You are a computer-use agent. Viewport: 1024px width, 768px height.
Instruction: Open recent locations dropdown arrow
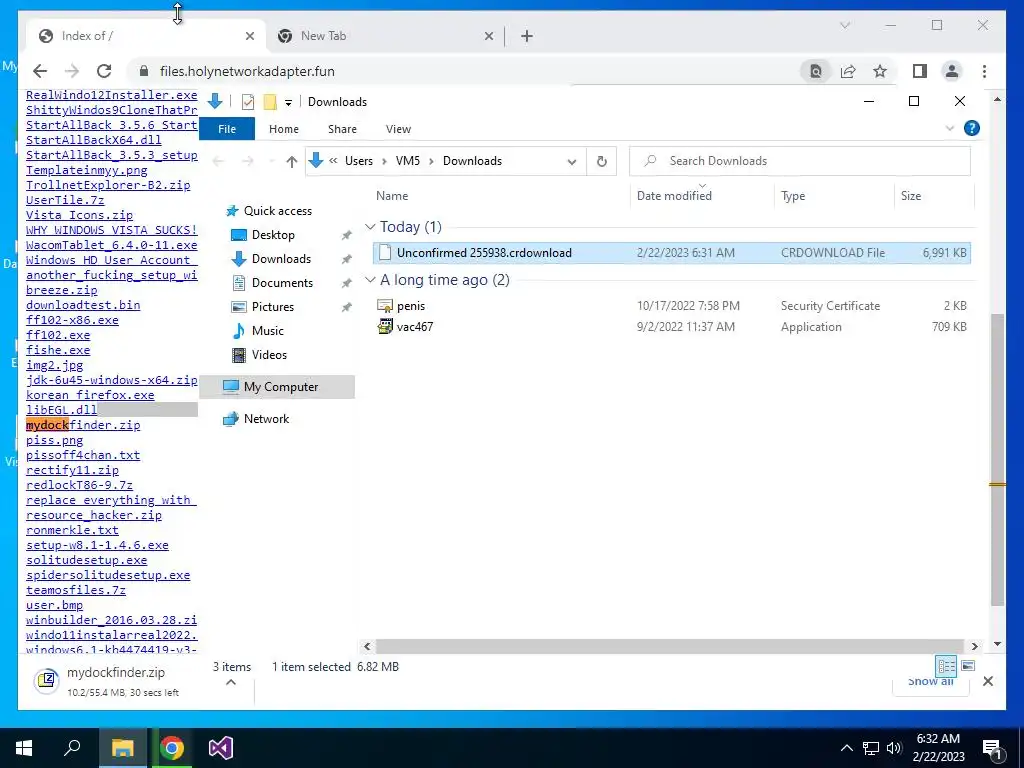click(271, 161)
